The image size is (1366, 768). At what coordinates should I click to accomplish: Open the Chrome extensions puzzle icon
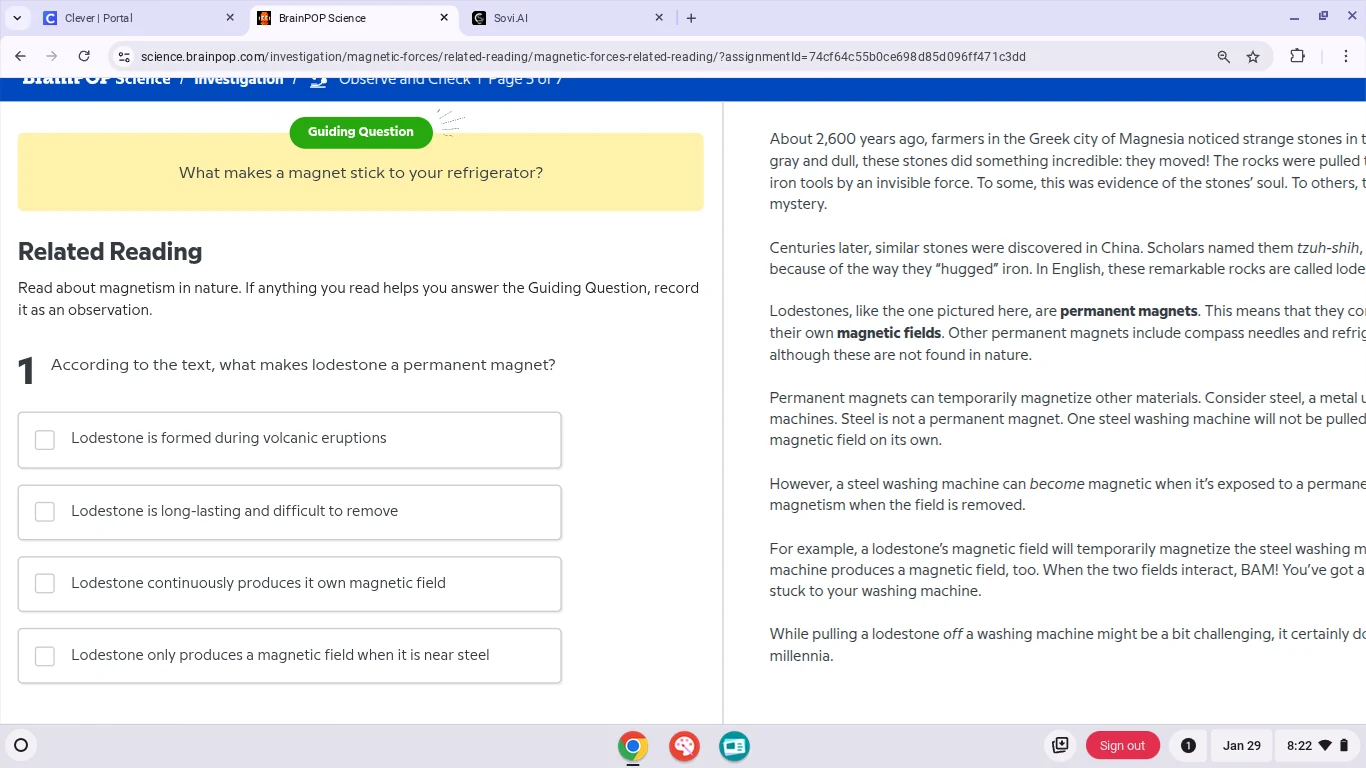tap(1297, 56)
